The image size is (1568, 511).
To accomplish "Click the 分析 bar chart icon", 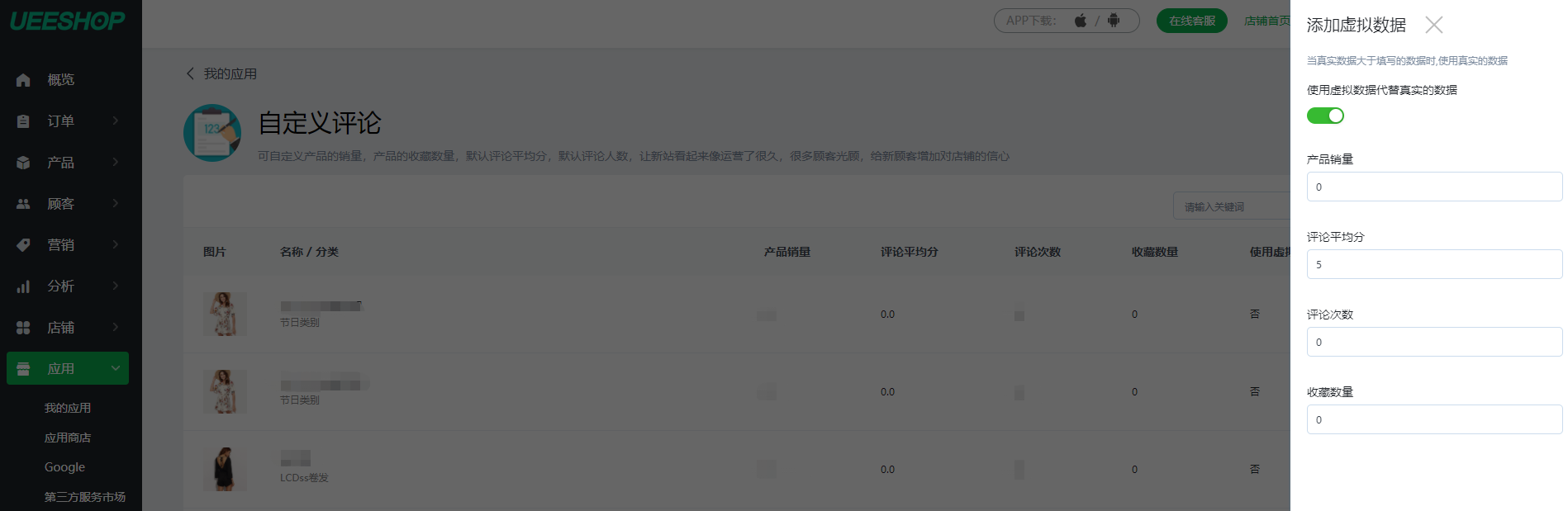I will [23, 286].
